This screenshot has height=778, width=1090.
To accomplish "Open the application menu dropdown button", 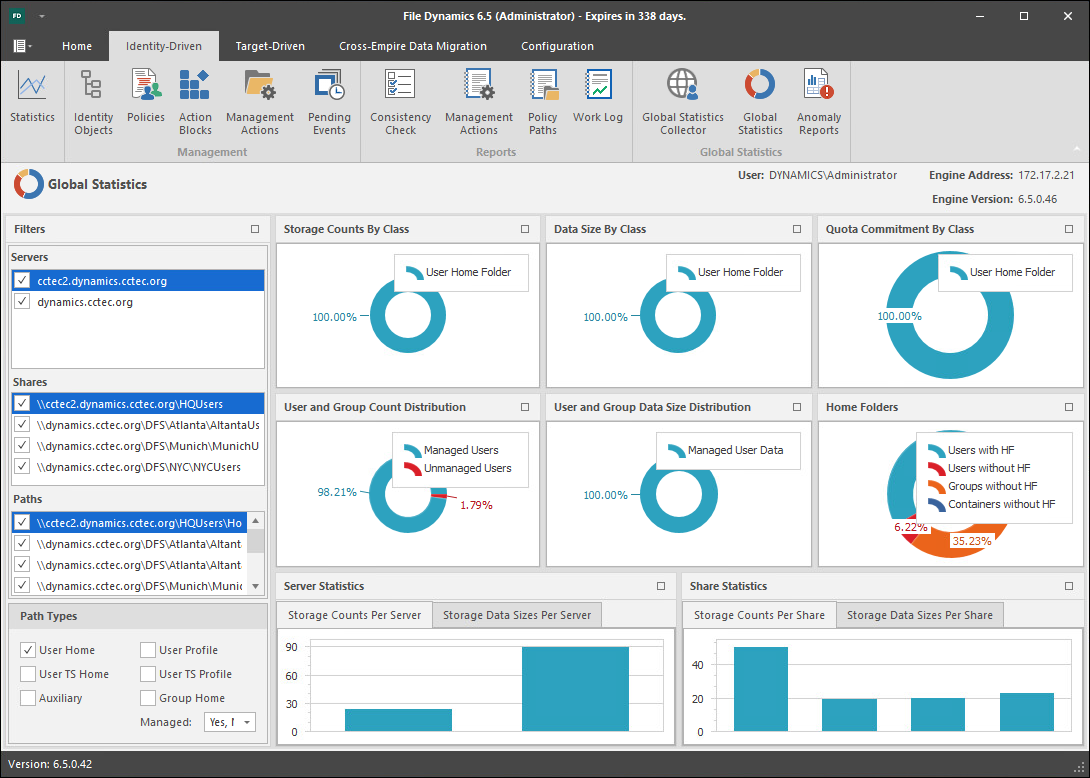I will click(x=22, y=46).
